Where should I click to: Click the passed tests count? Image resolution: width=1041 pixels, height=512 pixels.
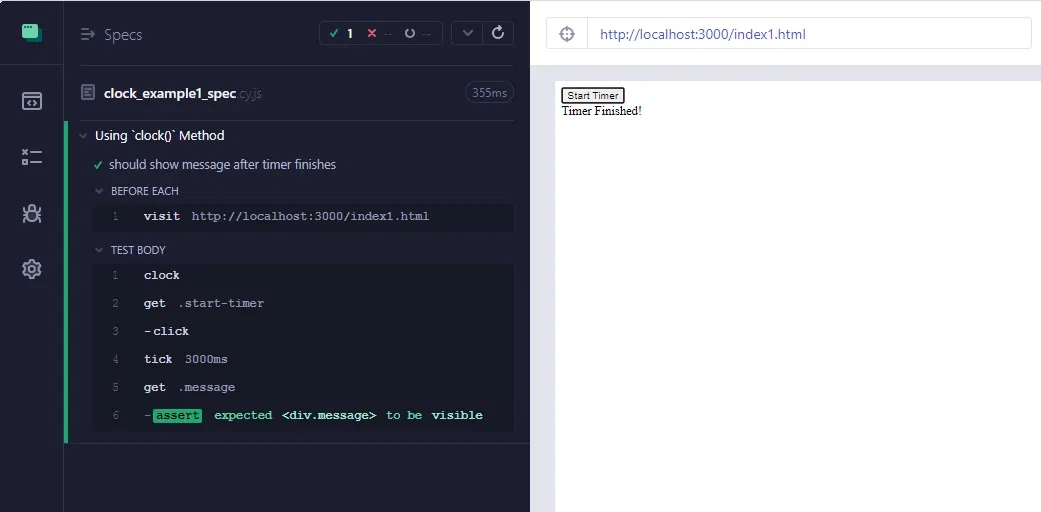(x=341, y=33)
